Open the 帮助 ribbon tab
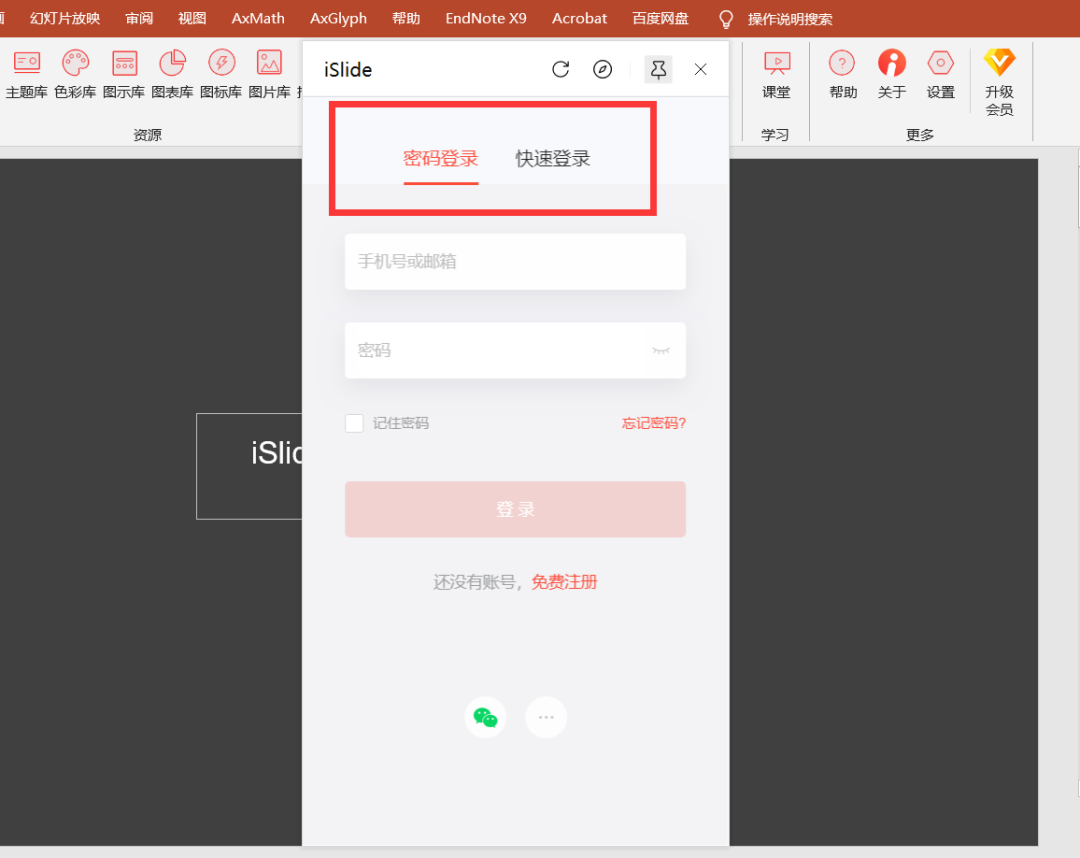The height and width of the screenshot is (858, 1080). 406,19
